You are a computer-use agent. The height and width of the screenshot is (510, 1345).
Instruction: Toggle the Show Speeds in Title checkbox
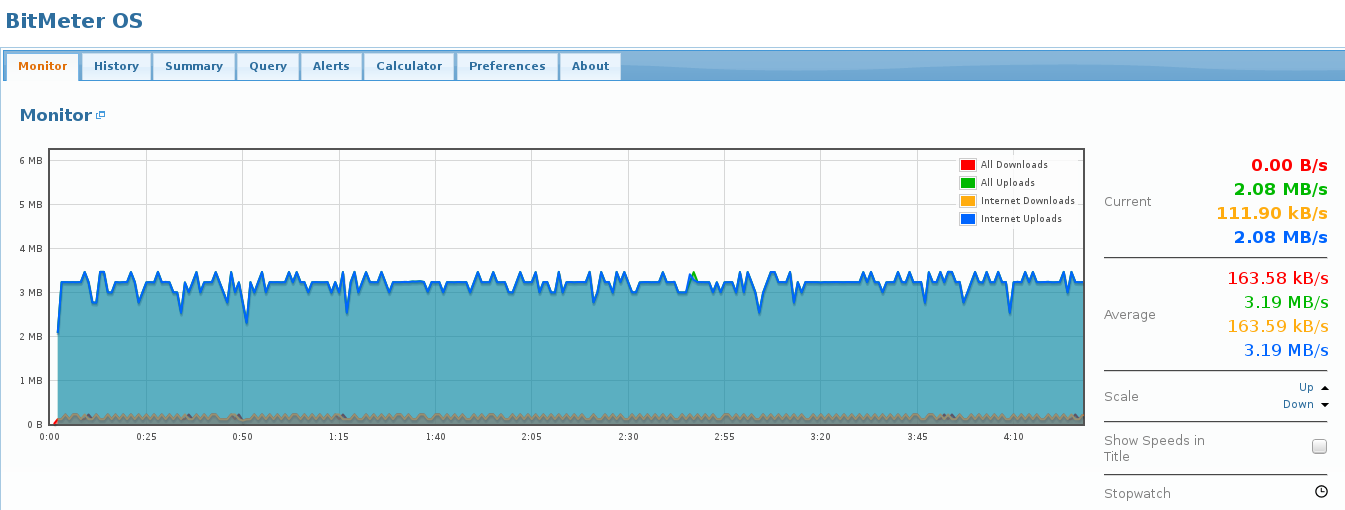(1319, 446)
